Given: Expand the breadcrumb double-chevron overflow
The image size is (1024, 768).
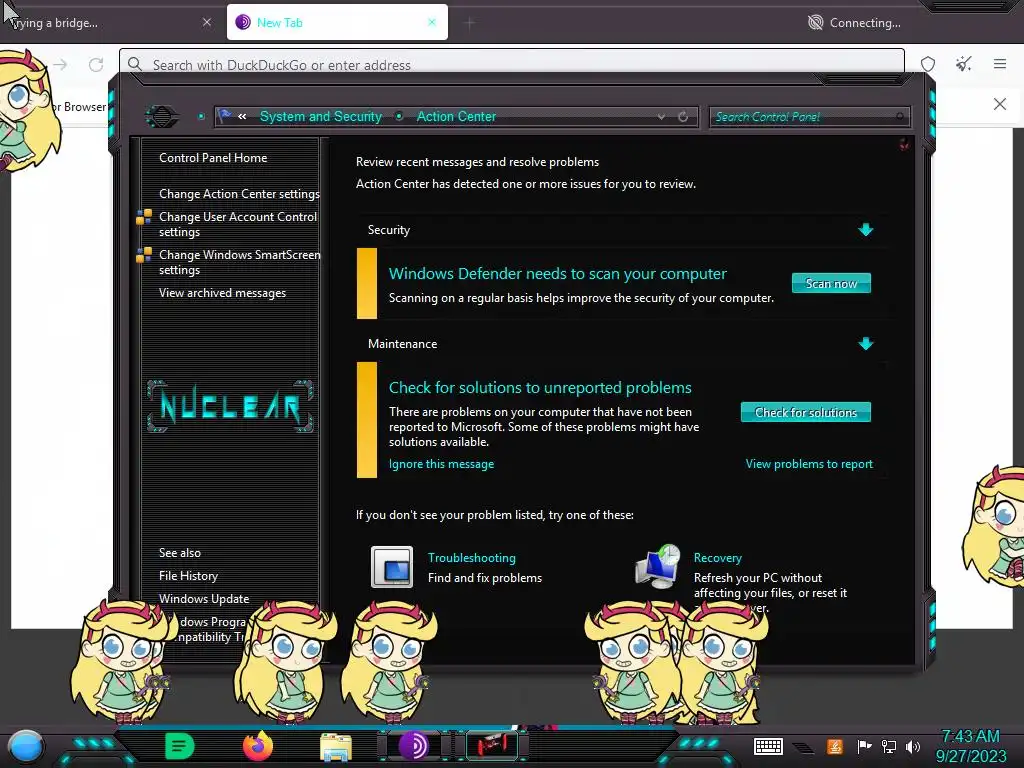Looking at the screenshot, I should [242, 116].
